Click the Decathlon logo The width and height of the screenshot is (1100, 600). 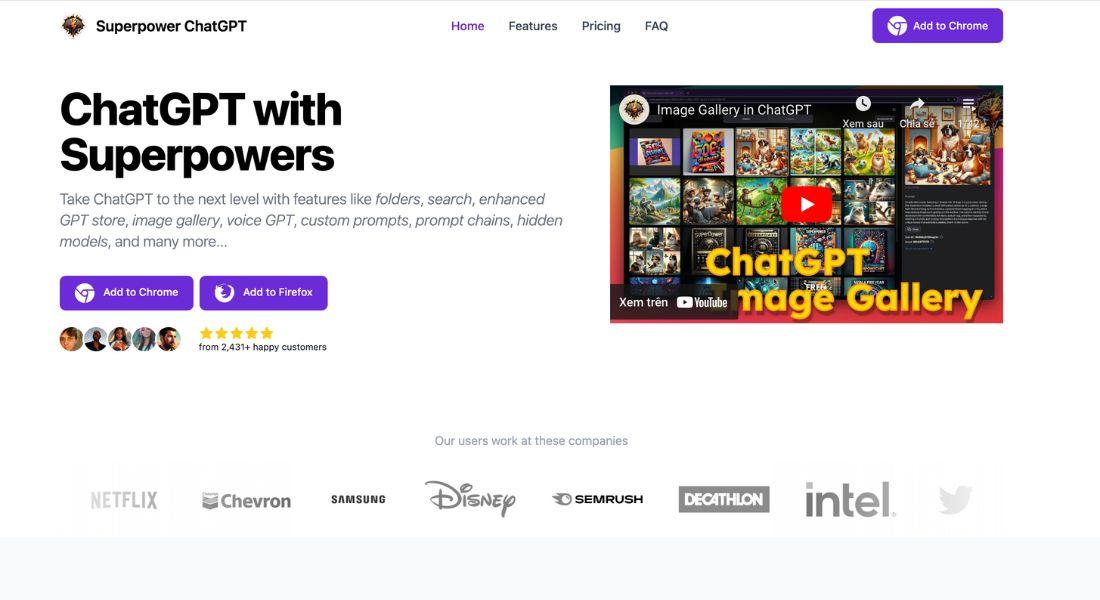pyautogui.click(x=724, y=499)
